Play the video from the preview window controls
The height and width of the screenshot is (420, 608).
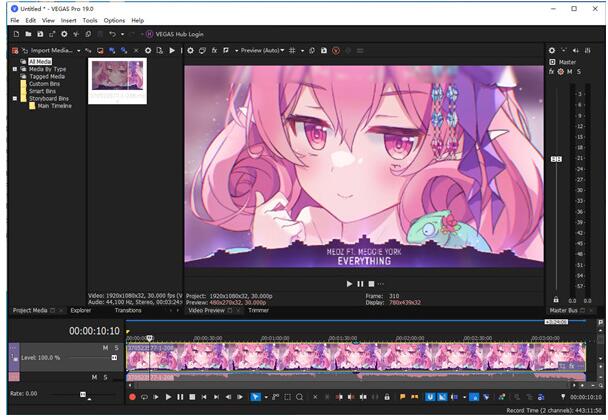coord(349,284)
